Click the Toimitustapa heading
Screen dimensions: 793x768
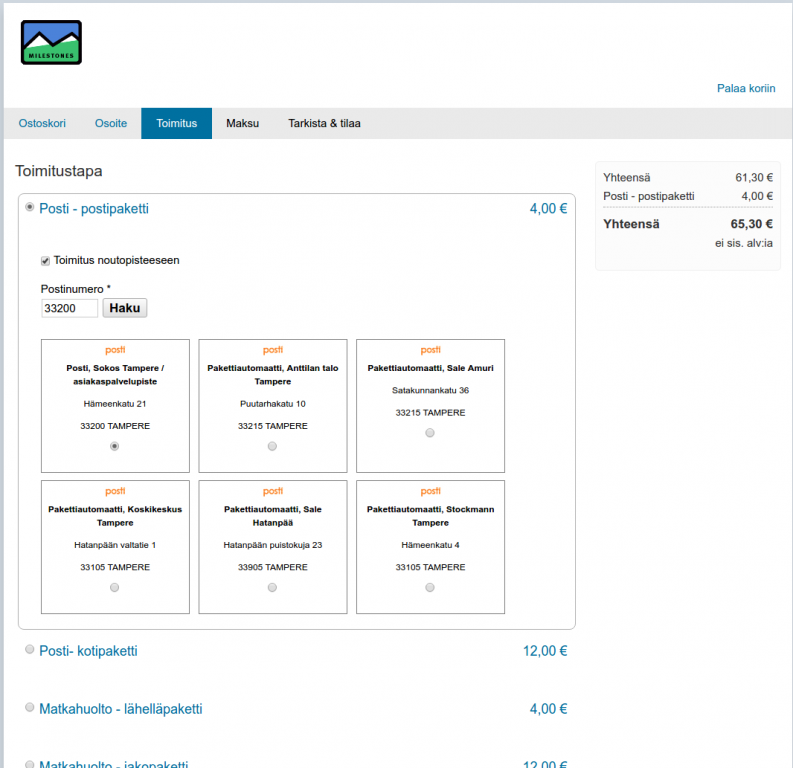(x=59, y=171)
